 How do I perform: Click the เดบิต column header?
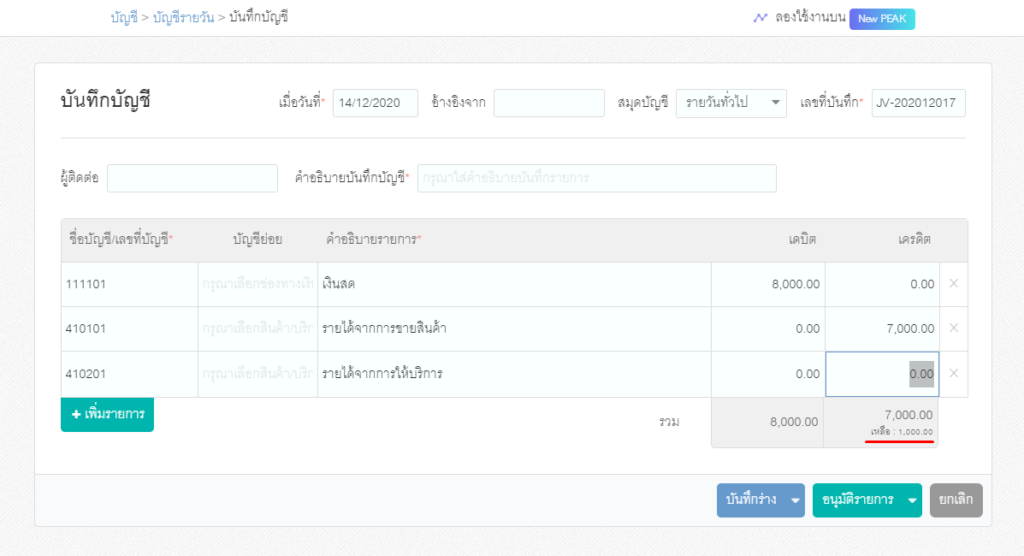click(802, 239)
